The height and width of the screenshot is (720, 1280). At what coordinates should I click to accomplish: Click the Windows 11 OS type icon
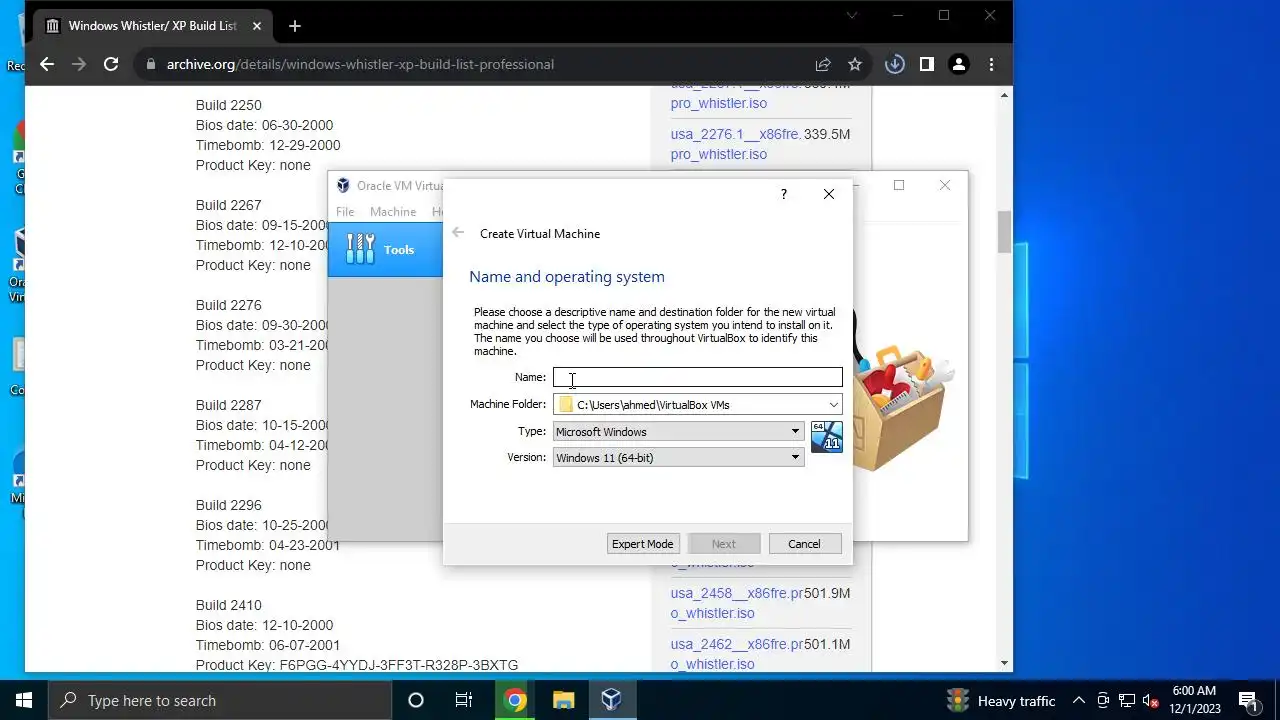tap(827, 437)
